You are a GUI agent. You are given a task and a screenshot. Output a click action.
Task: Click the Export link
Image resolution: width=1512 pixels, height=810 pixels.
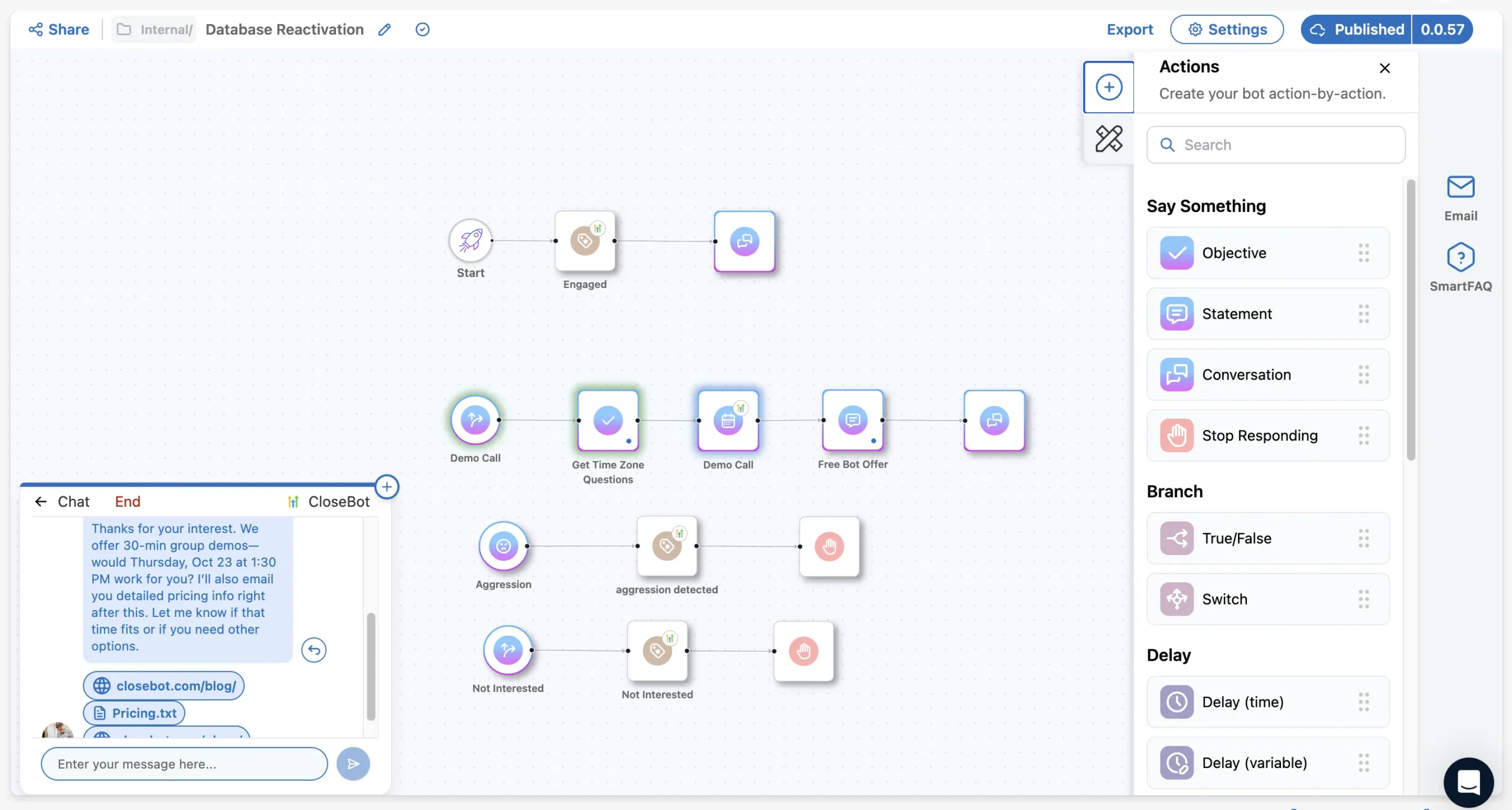(1129, 30)
